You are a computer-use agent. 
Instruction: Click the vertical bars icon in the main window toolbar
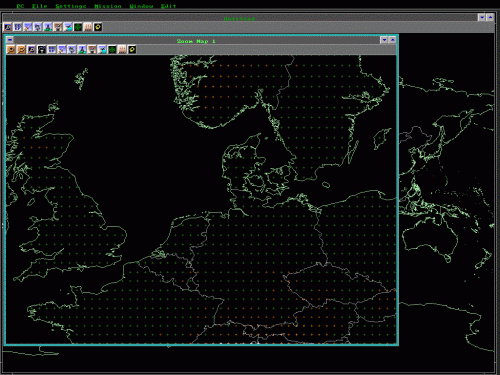coord(88,27)
